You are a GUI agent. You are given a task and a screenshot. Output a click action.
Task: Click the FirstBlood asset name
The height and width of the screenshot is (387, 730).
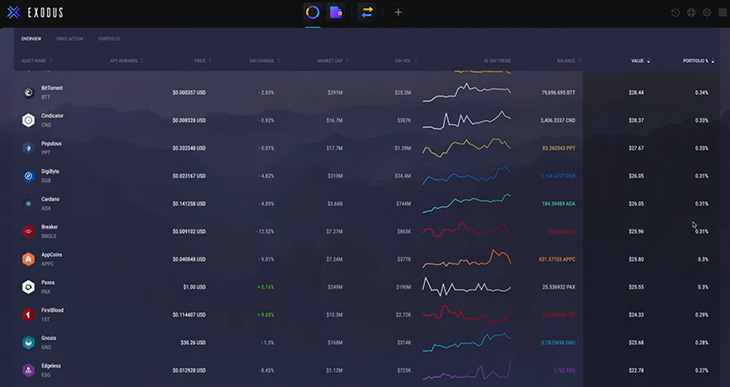coord(52,310)
